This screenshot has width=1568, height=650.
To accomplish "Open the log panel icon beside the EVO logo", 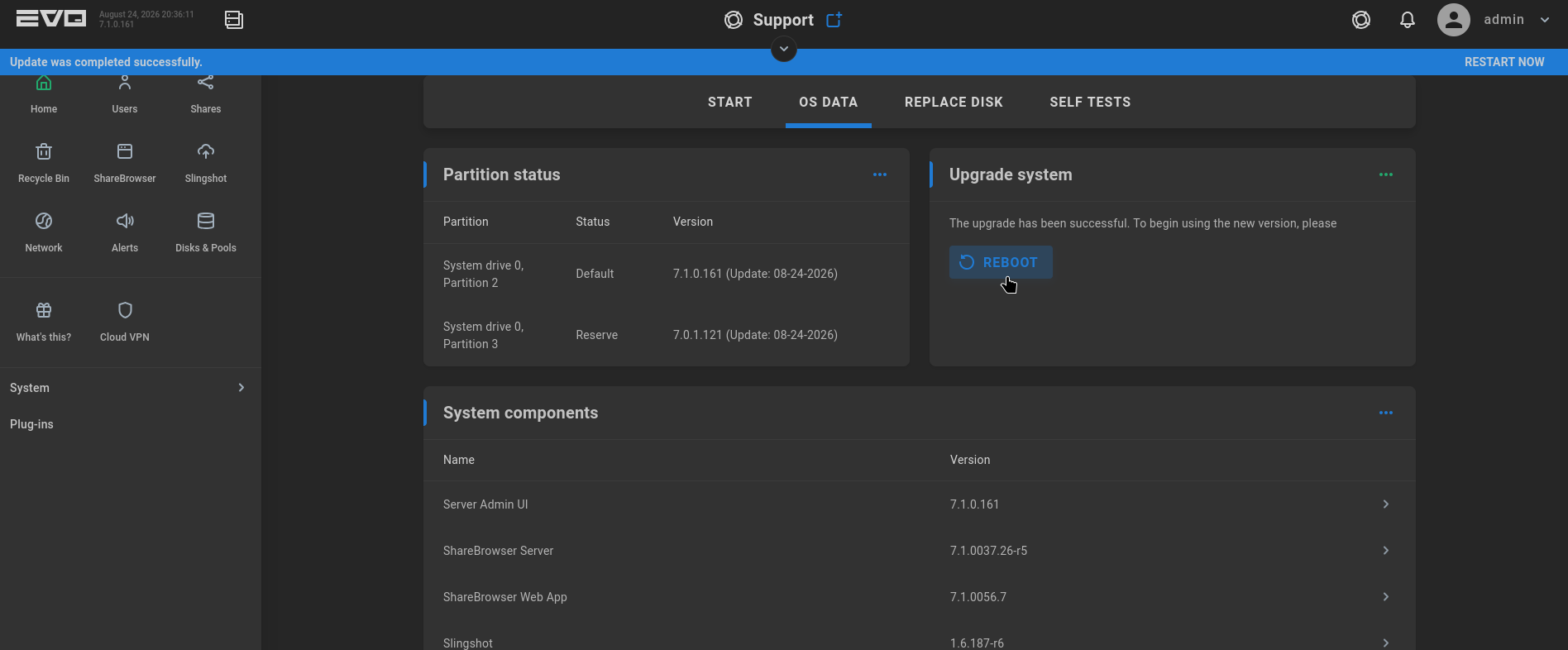I will click(x=234, y=20).
